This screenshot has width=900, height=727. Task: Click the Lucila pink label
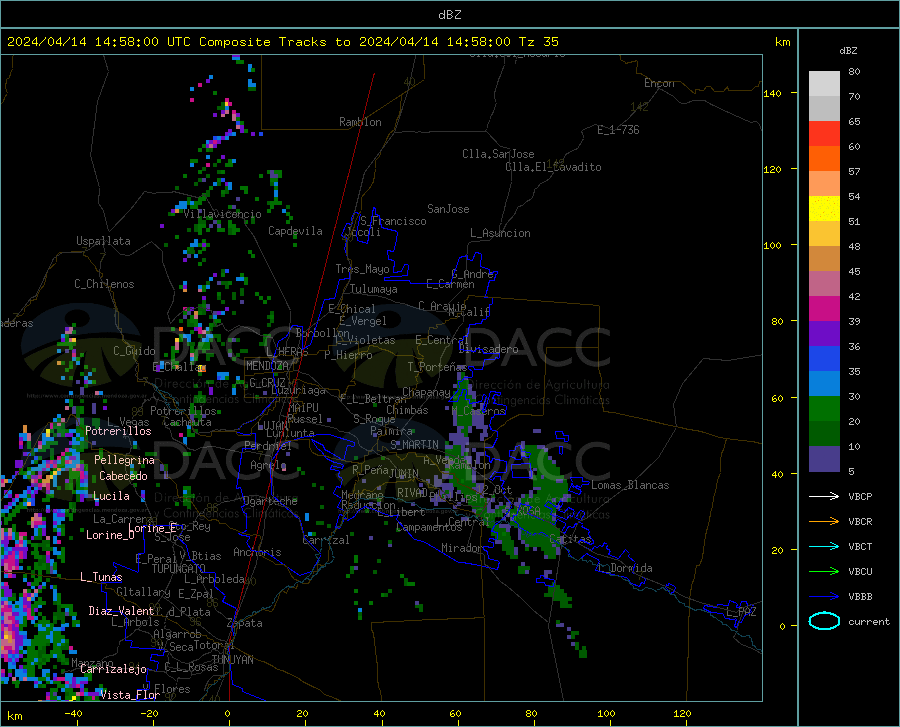tap(111, 496)
